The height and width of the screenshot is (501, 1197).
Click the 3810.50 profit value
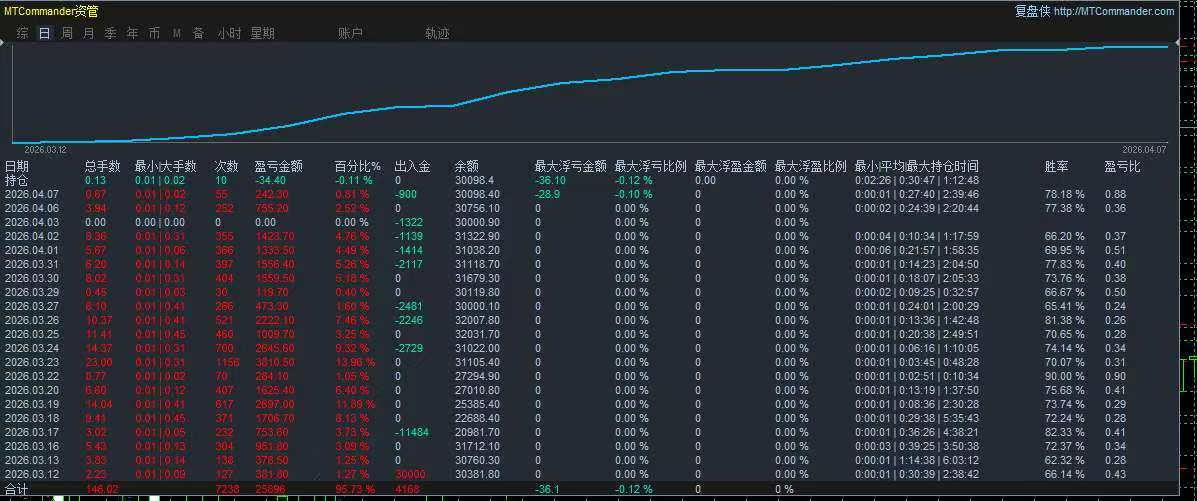tap(275, 362)
